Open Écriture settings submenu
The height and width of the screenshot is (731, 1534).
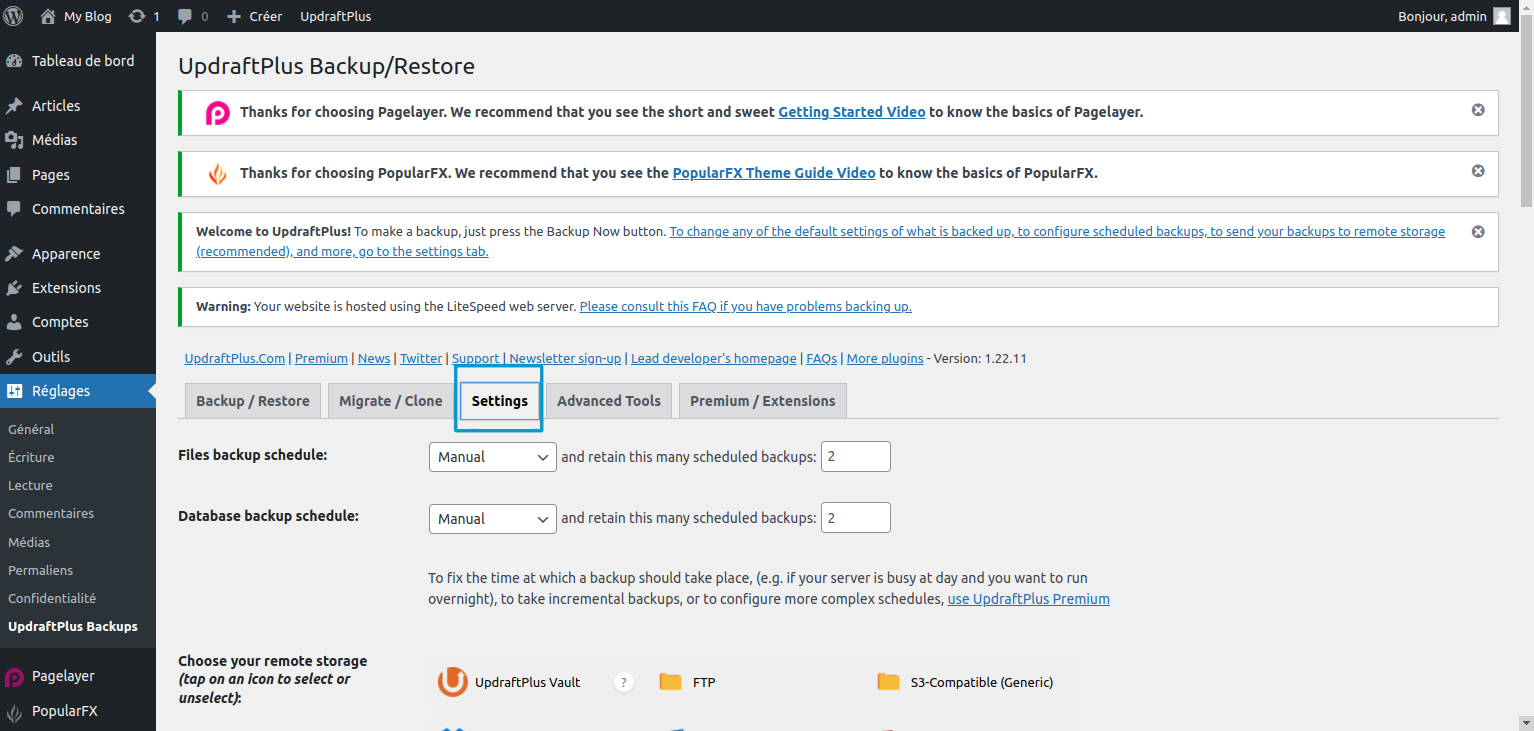[31, 457]
